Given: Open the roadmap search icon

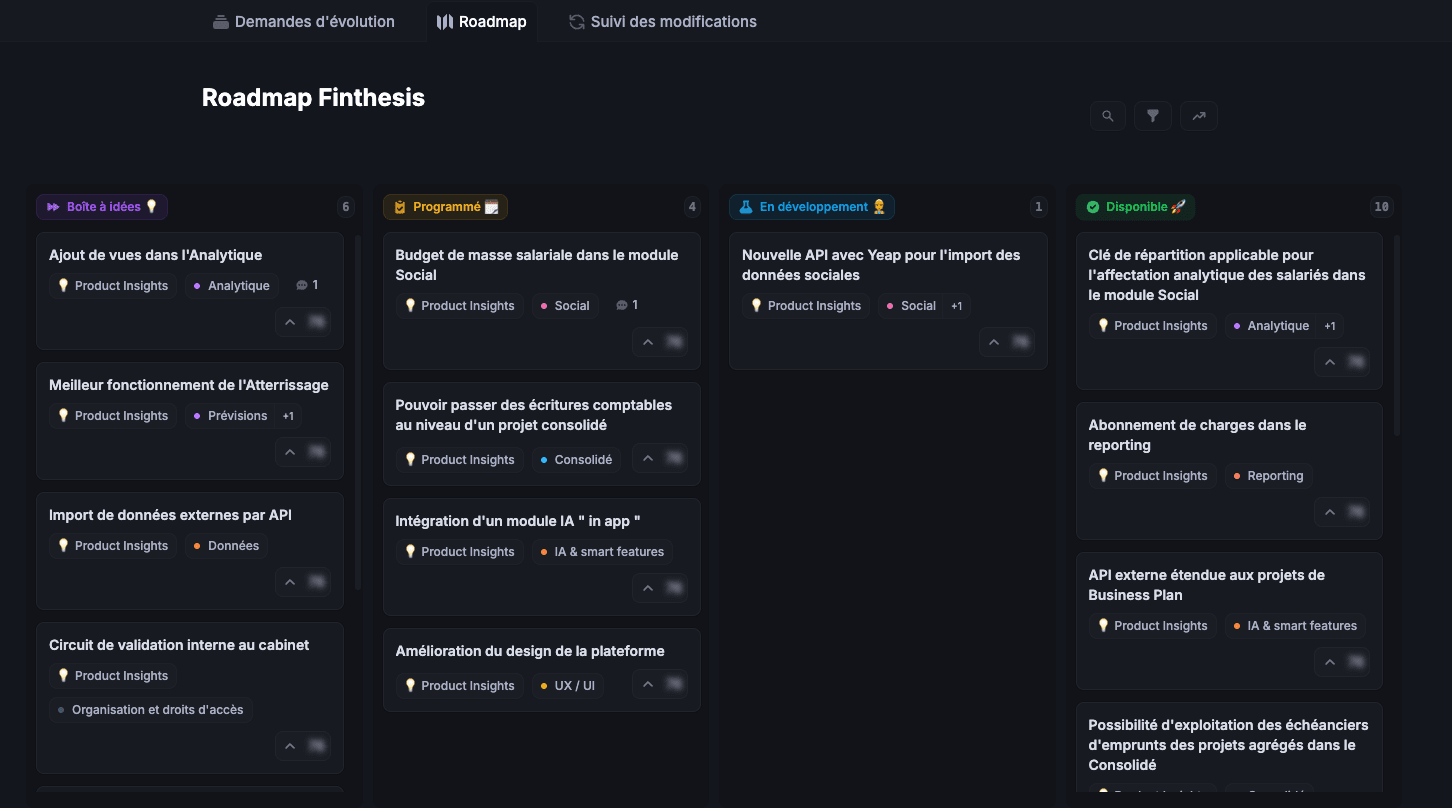Looking at the screenshot, I should point(1107,116).
